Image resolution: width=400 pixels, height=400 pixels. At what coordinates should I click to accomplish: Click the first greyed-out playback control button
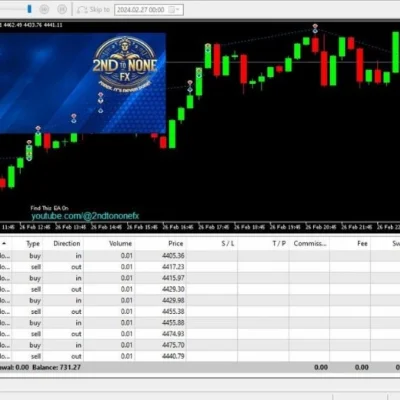coord(44,9)
